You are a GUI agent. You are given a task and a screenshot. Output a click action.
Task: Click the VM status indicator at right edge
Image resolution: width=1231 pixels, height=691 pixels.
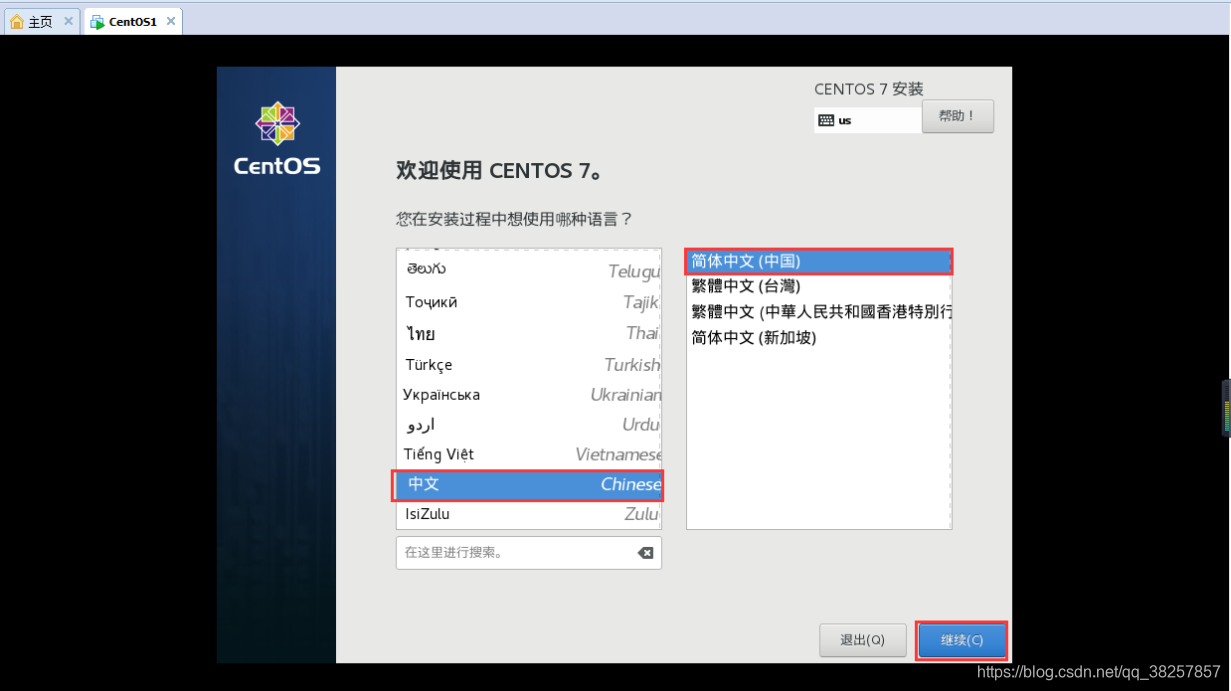(x=1225, y=408)
